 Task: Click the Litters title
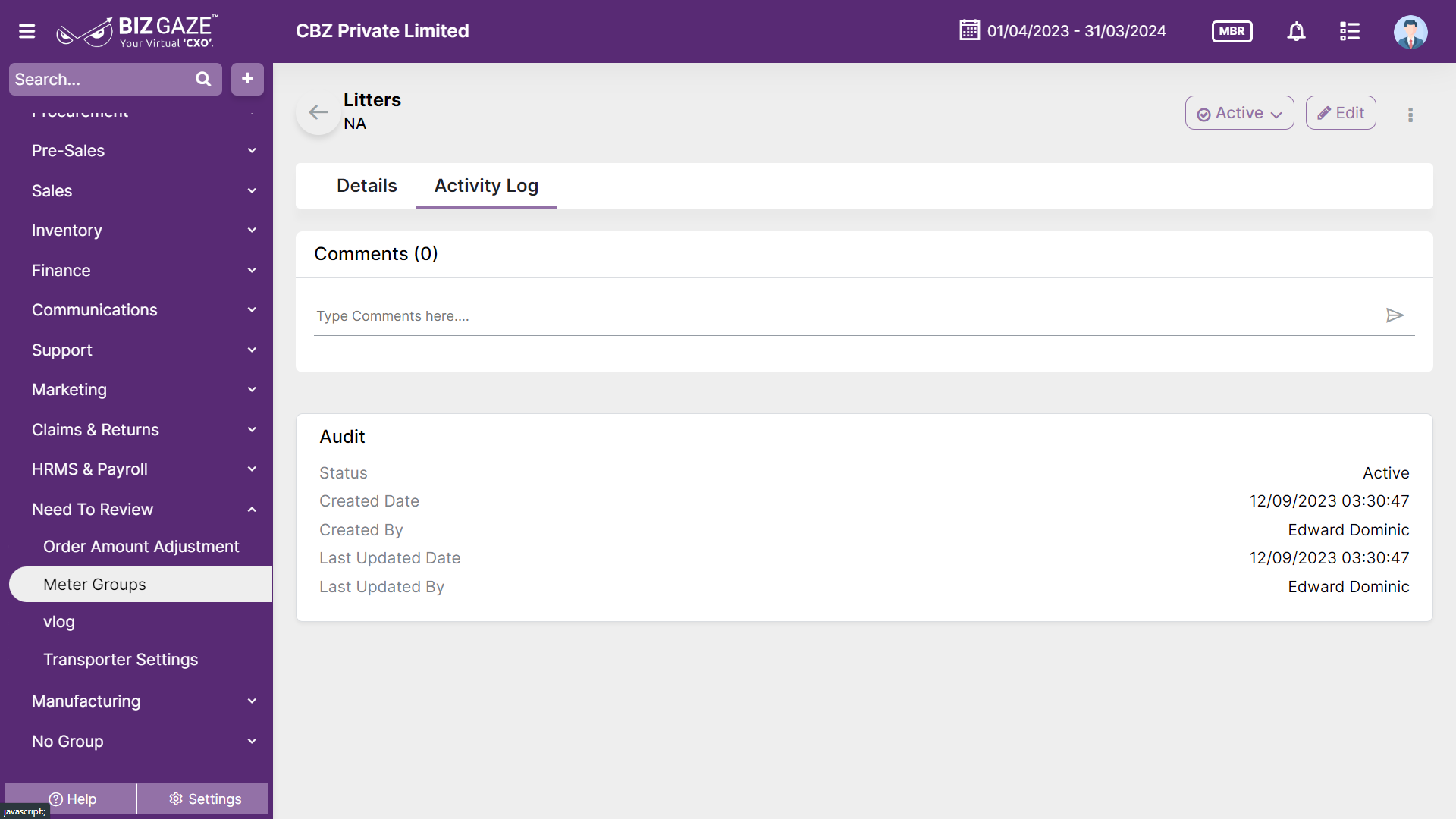point(372,100)
